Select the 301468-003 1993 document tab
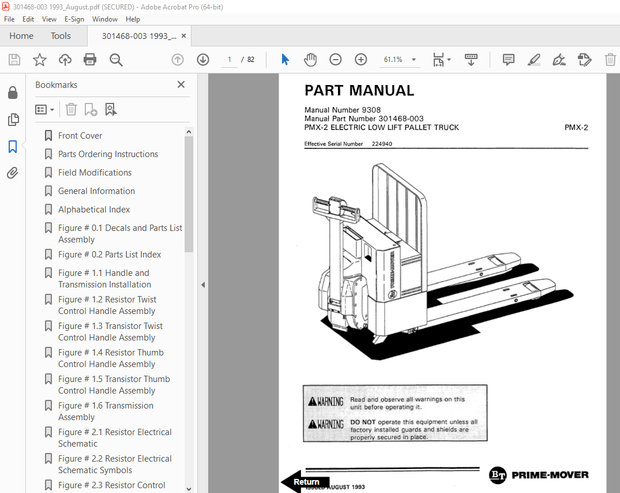620x493 pixels. [x=139, y=36]
